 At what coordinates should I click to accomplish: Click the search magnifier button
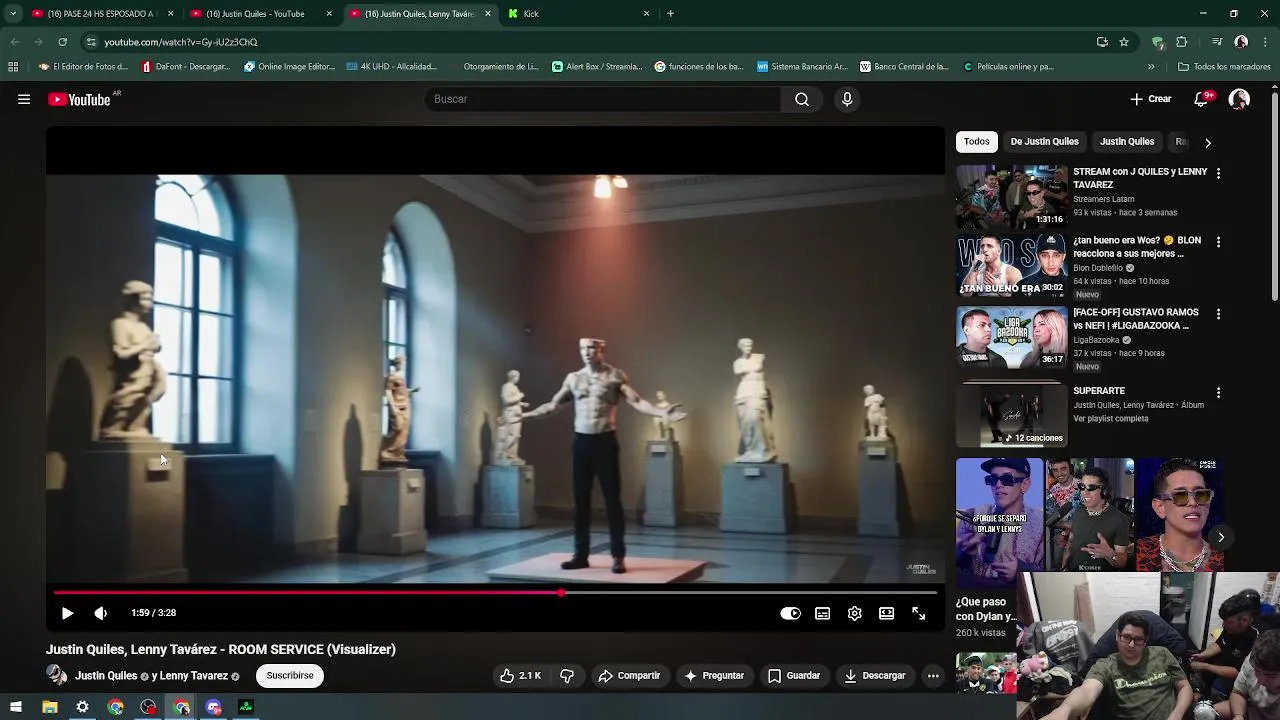pos(801,99)
